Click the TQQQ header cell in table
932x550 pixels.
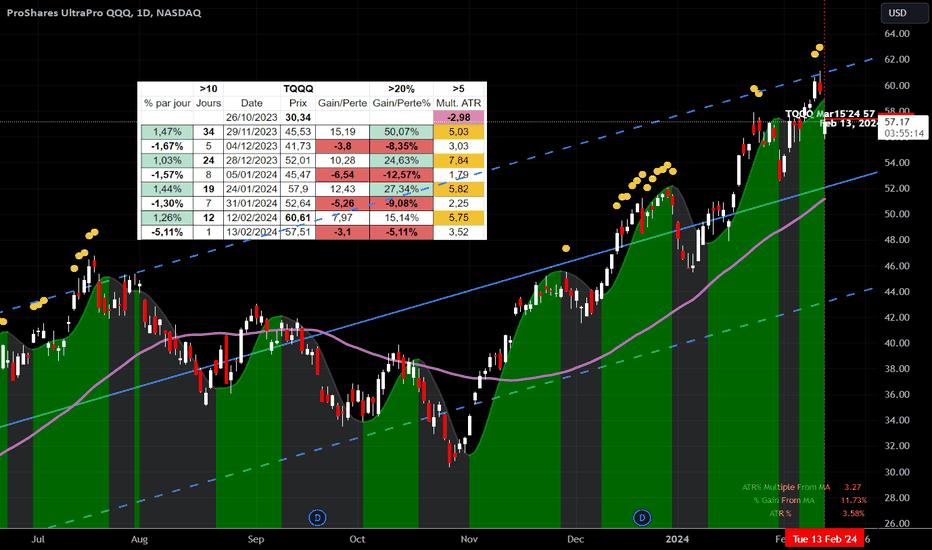point(298,89)
